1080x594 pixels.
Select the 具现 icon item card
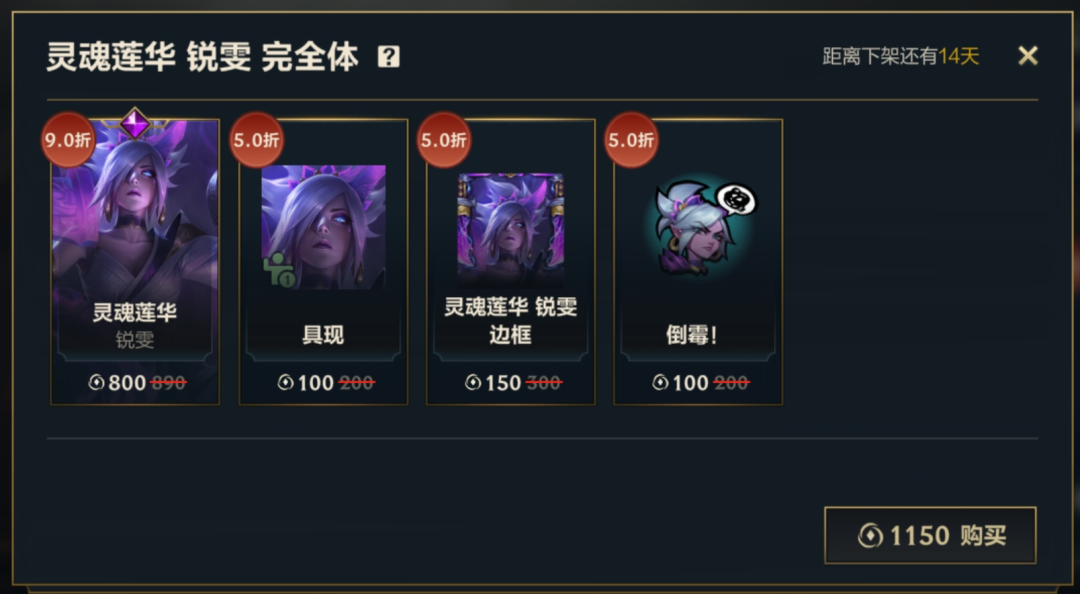[323, 262]
